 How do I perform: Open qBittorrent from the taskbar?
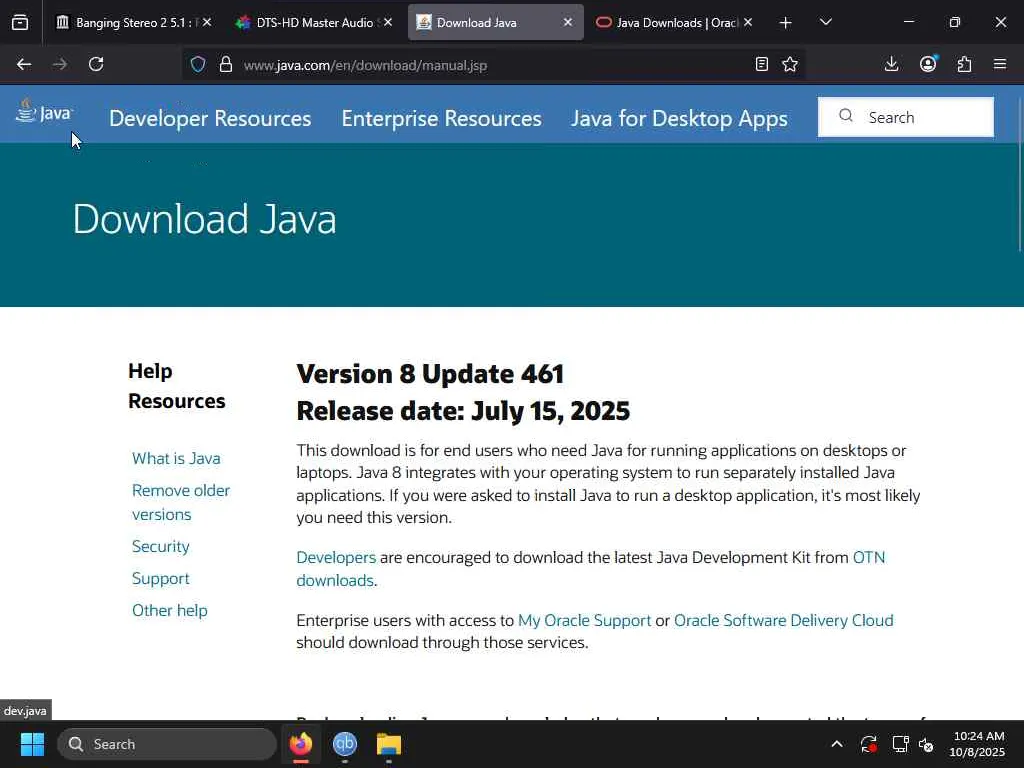click(x=345, y=744)
